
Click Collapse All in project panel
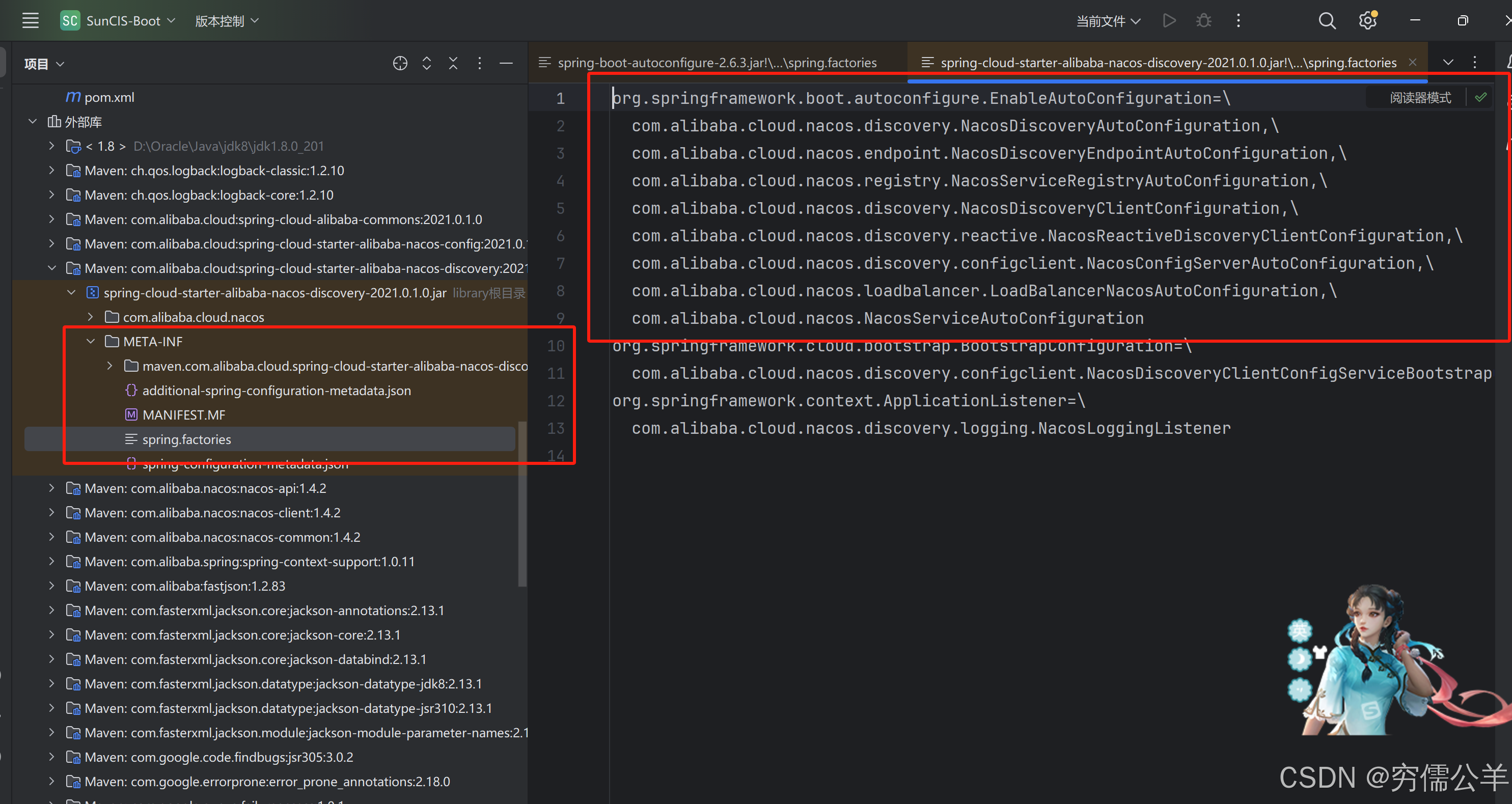(453, 63)
